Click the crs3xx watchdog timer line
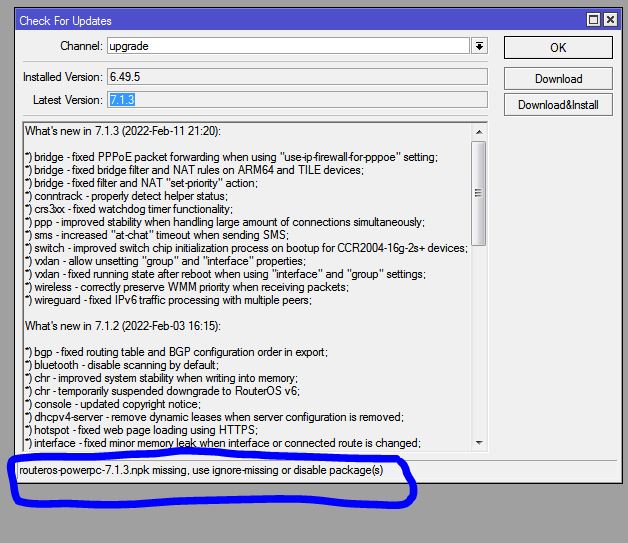 tap(129, 209)
